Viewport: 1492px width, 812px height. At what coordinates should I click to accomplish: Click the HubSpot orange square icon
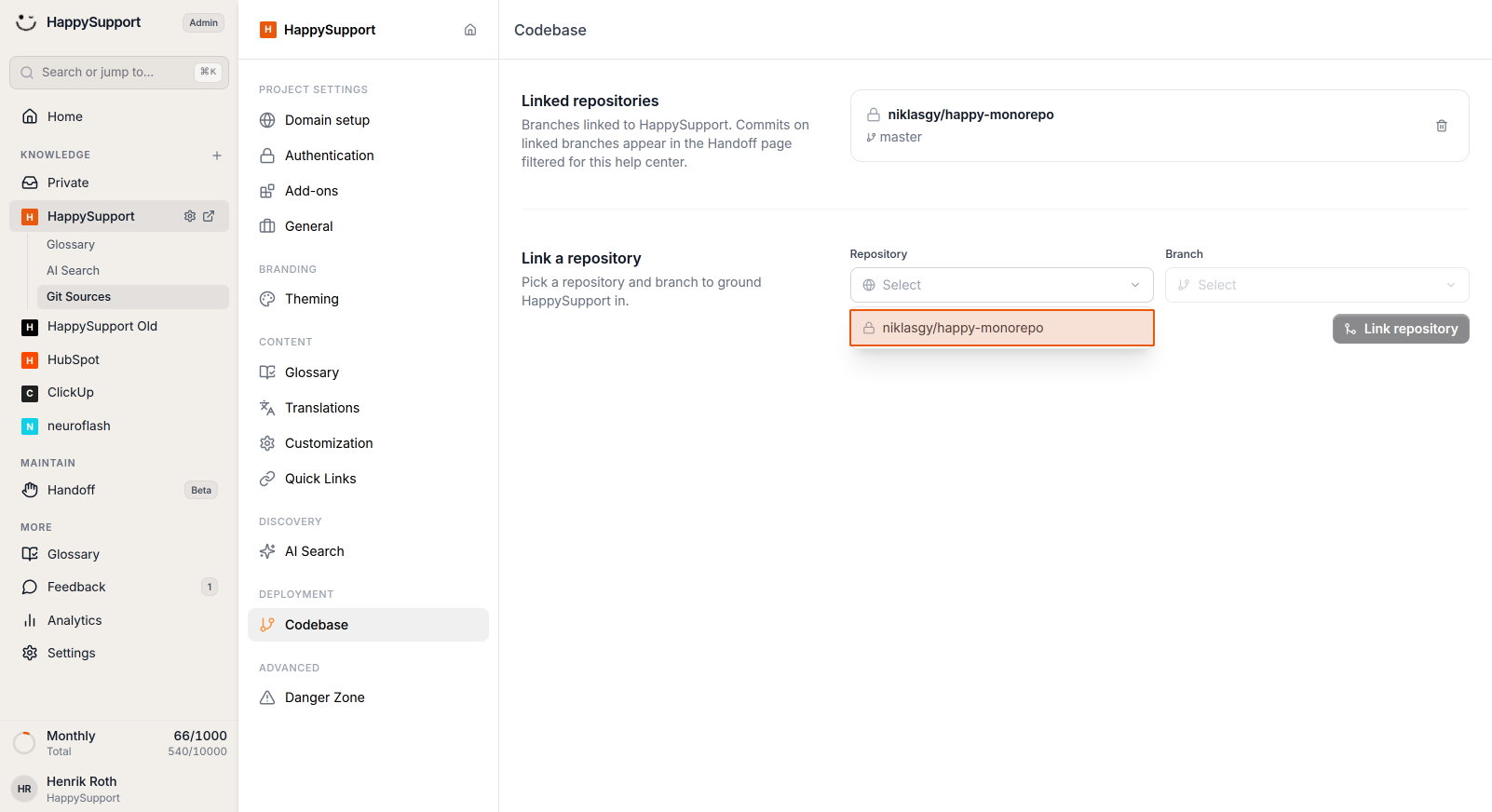tap(30, 360)
